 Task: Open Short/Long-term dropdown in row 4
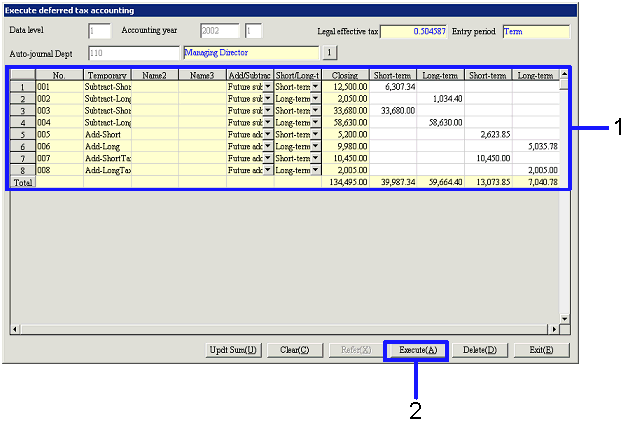(315, 122)
